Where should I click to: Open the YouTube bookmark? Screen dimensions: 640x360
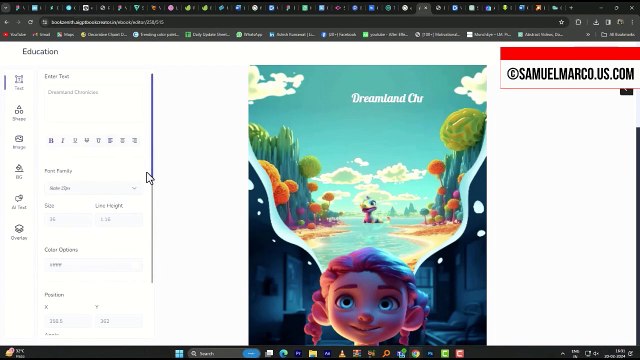point(15,35)
